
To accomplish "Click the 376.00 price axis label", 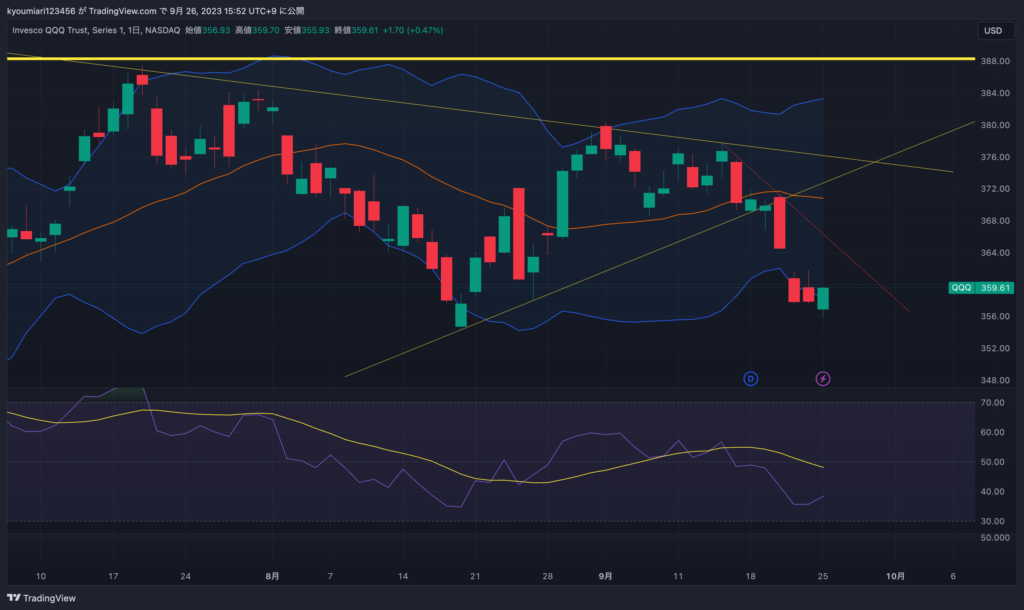I will point(995,157).
